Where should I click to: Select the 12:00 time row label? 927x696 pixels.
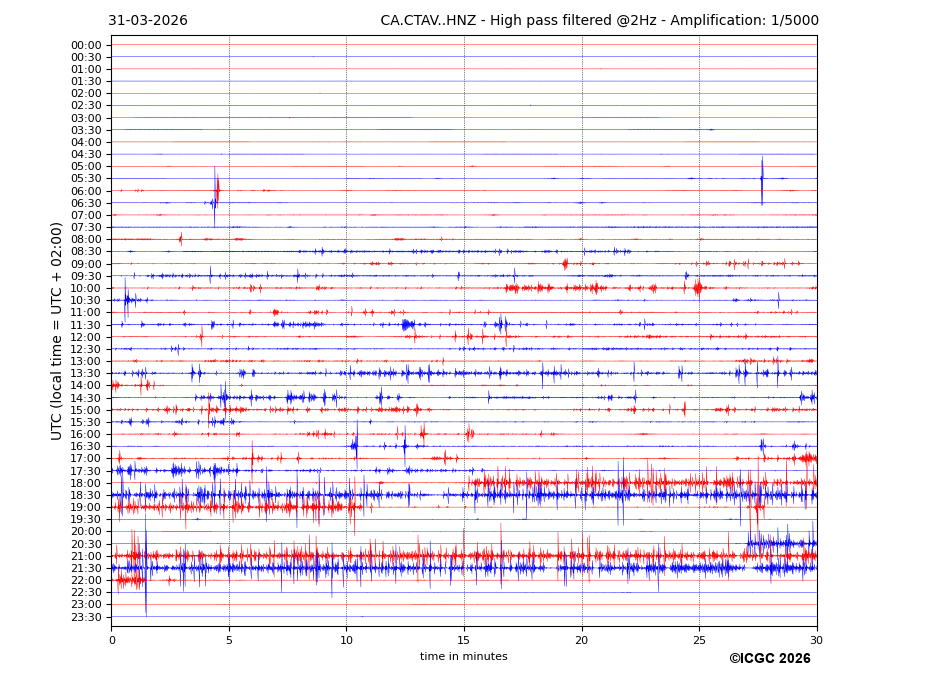[86, 337]
